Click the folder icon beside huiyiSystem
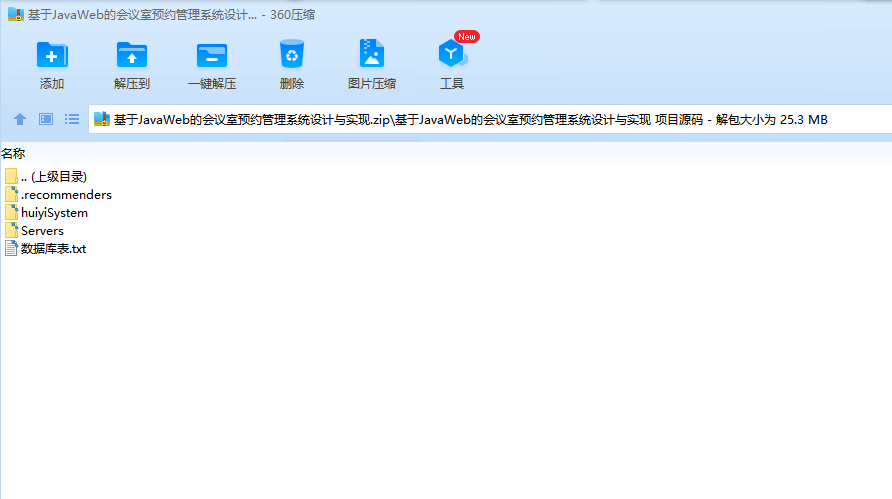This screenshot has height=499, width=892. [11, 212]
